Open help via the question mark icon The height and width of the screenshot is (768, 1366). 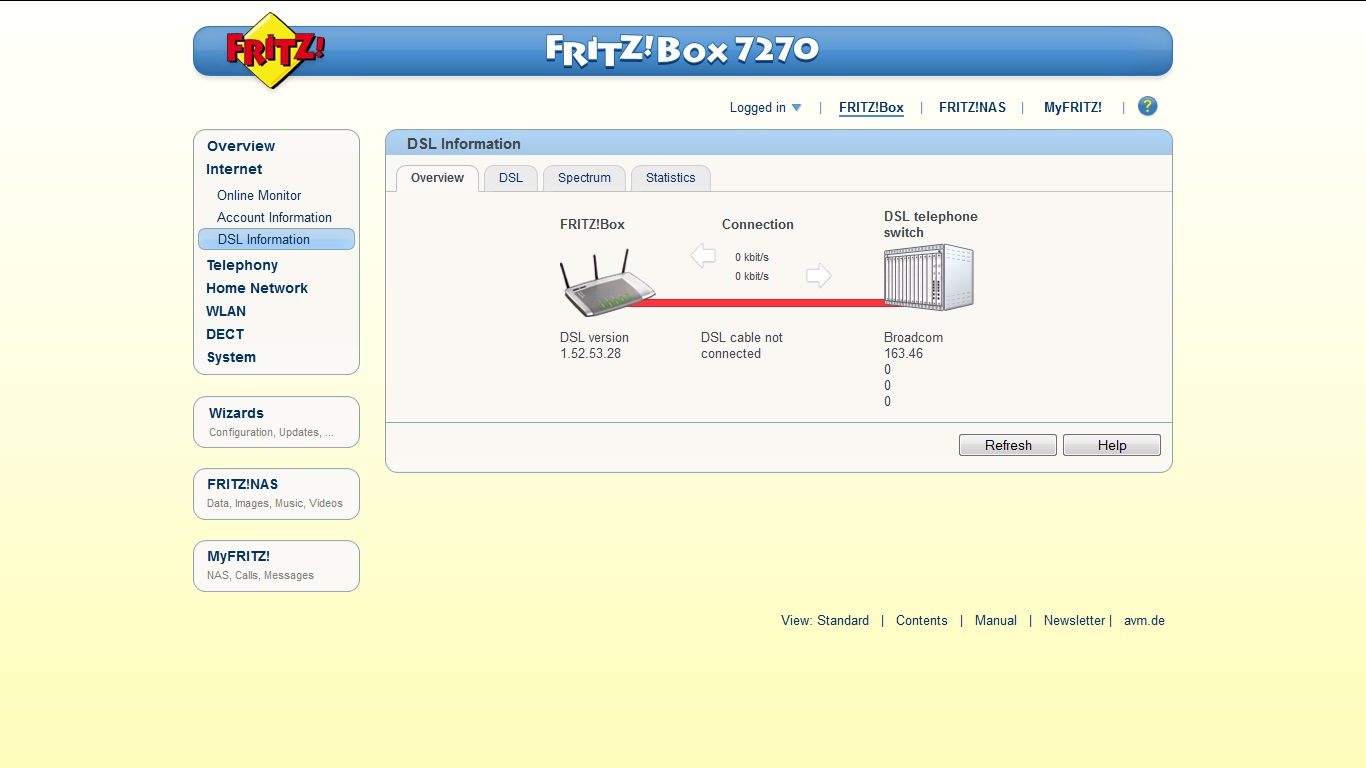click(1147, 106)
